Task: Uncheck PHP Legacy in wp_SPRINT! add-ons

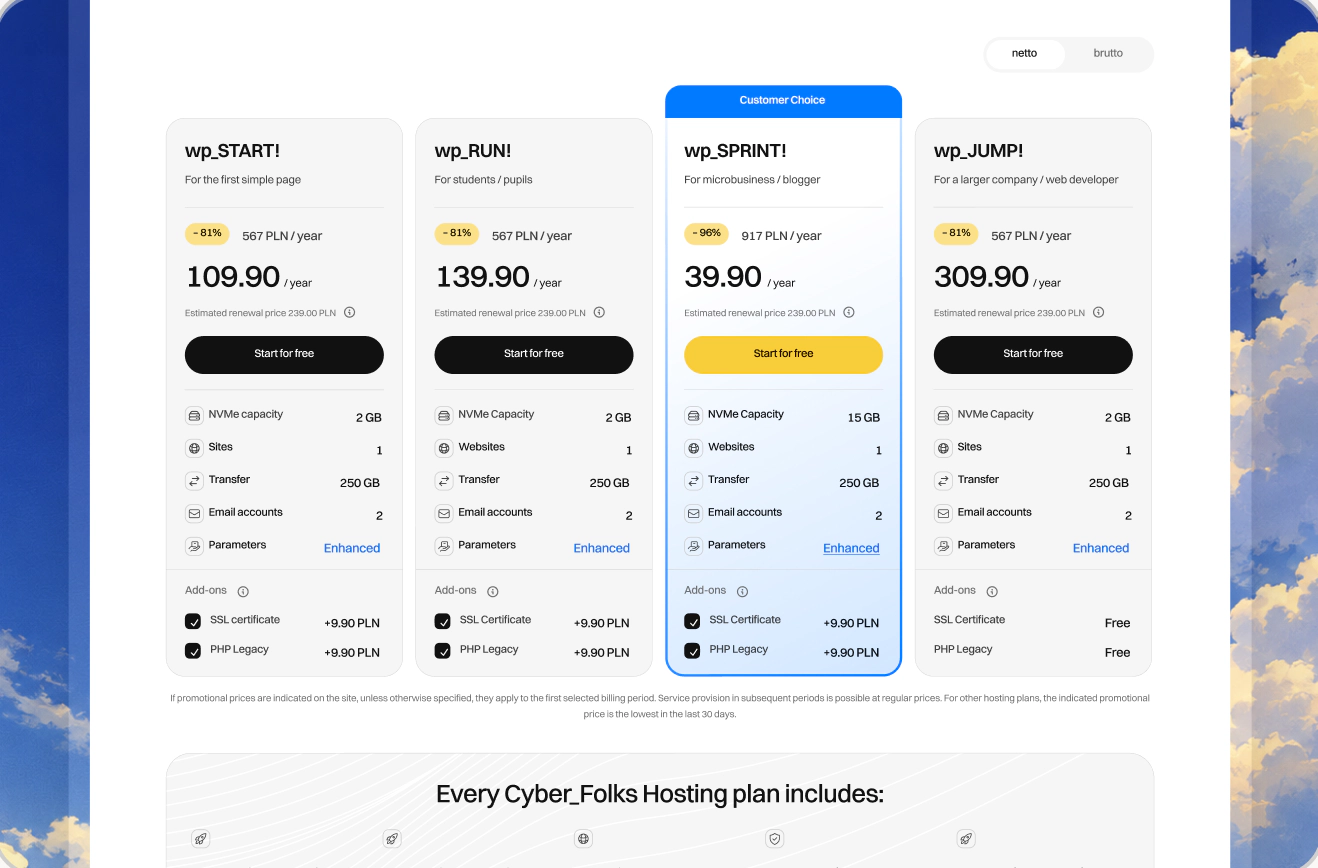Action: click(x=692, y=651)
